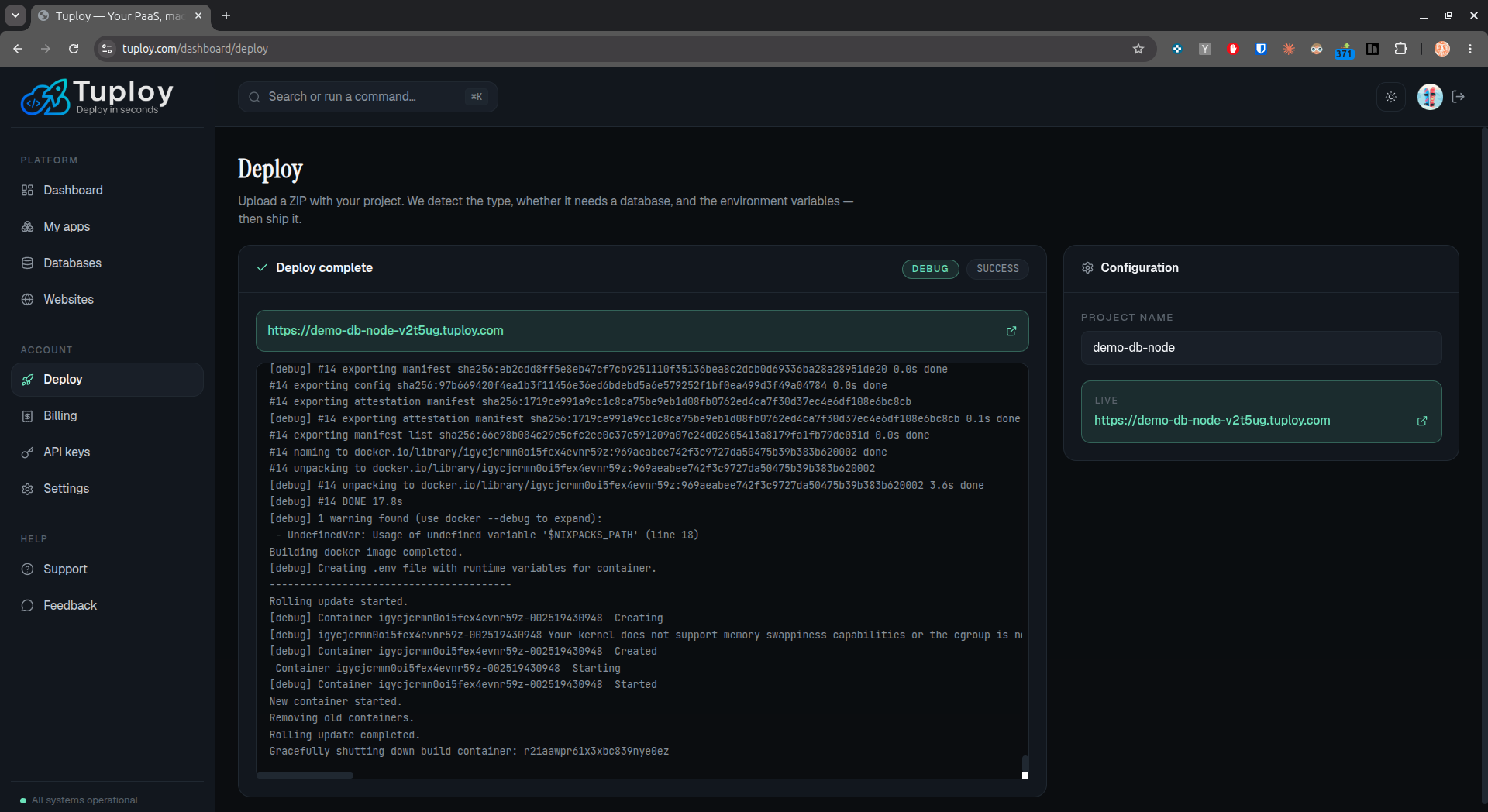Click the red stop-hand extension icon

coord(1233,49)
